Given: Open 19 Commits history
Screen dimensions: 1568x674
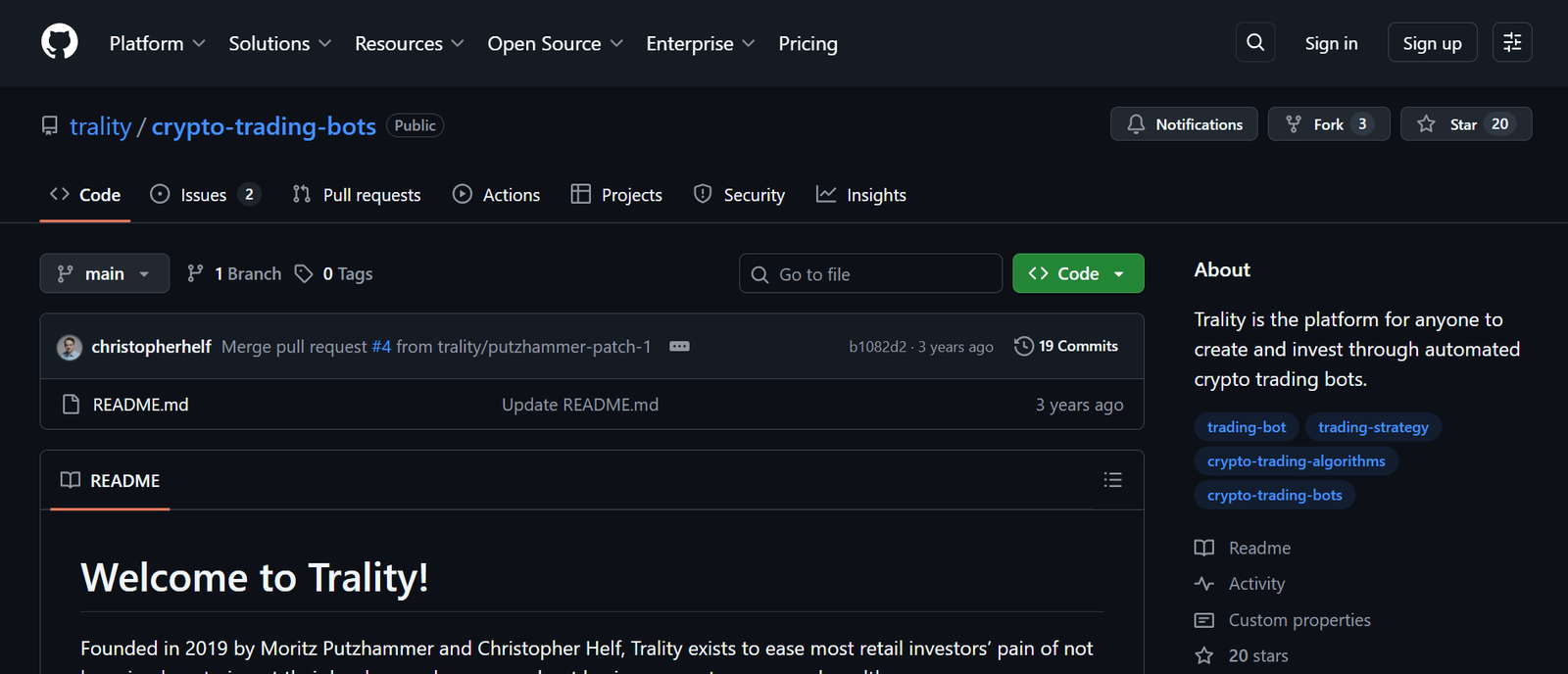Looking at the screenshot, I should pyautogui.click(x=1066, y=346).
